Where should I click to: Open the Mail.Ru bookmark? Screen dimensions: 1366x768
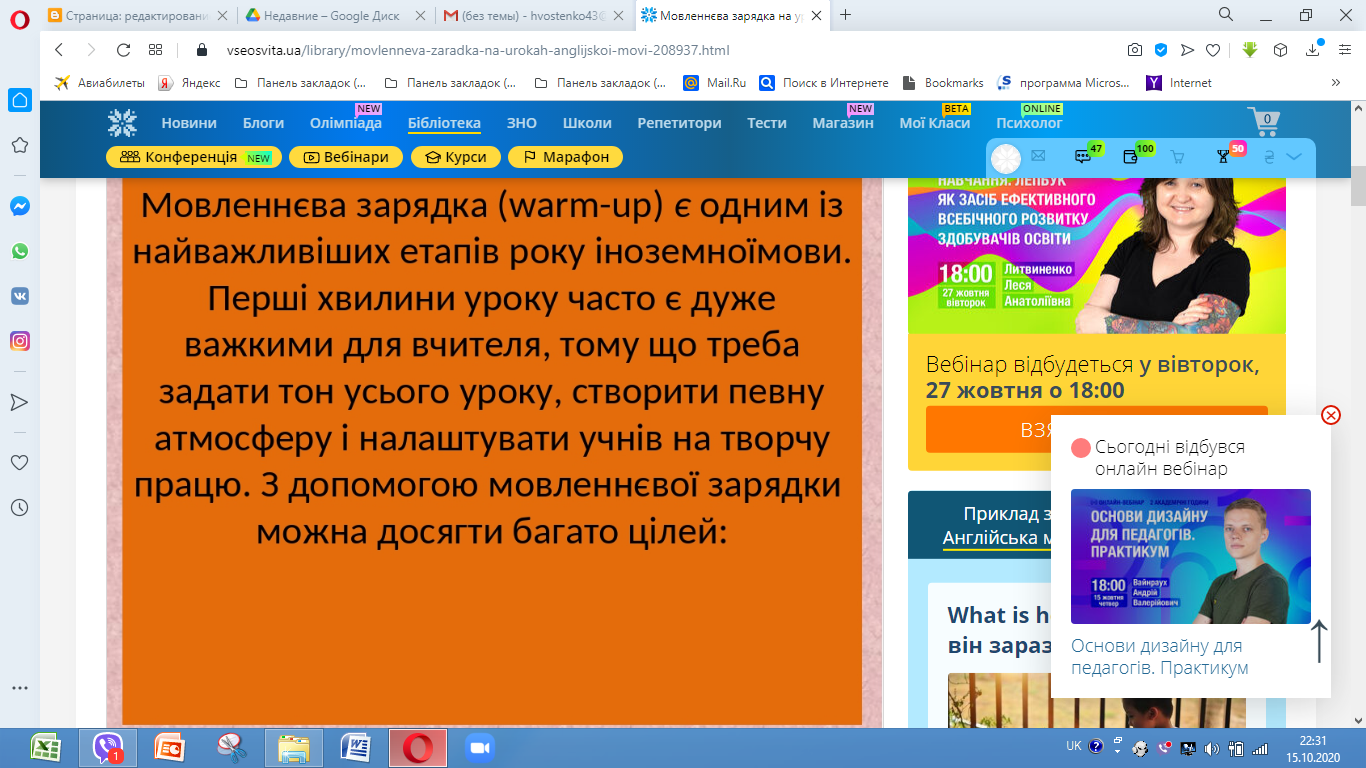[x=716, y=83]
